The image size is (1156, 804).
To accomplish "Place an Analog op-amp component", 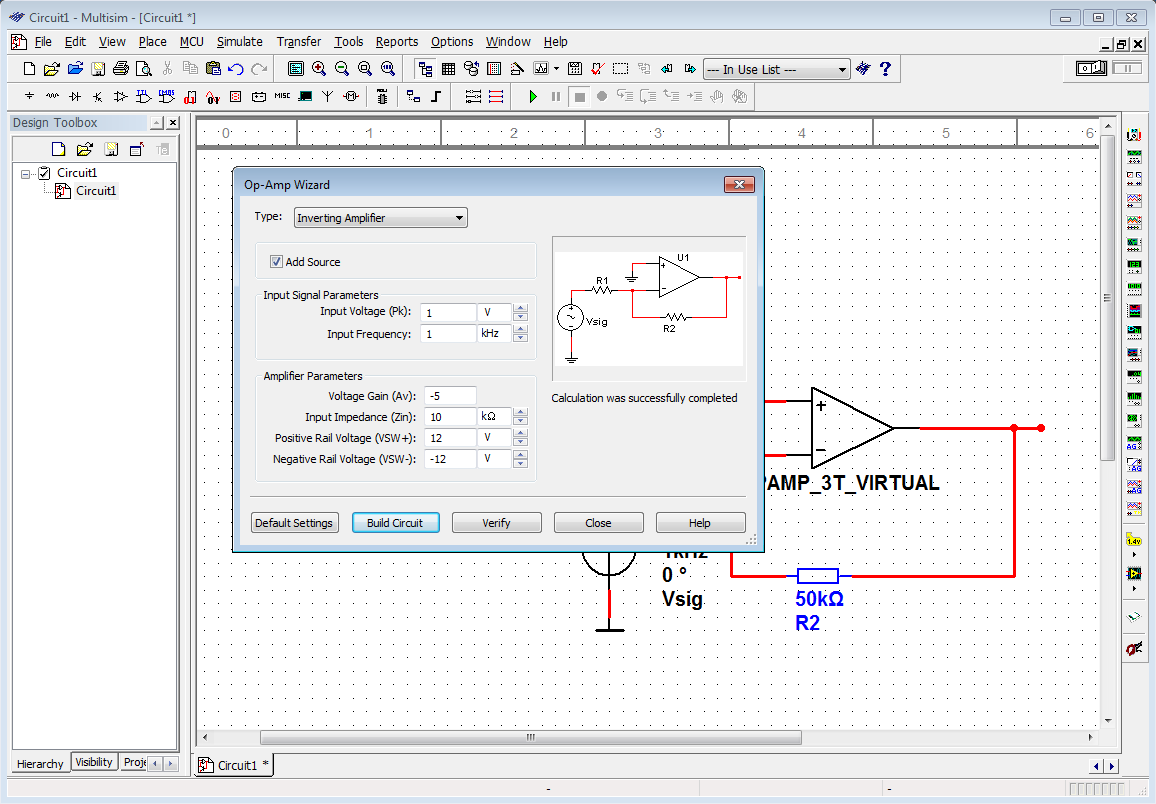I will (x=121, y=97).
